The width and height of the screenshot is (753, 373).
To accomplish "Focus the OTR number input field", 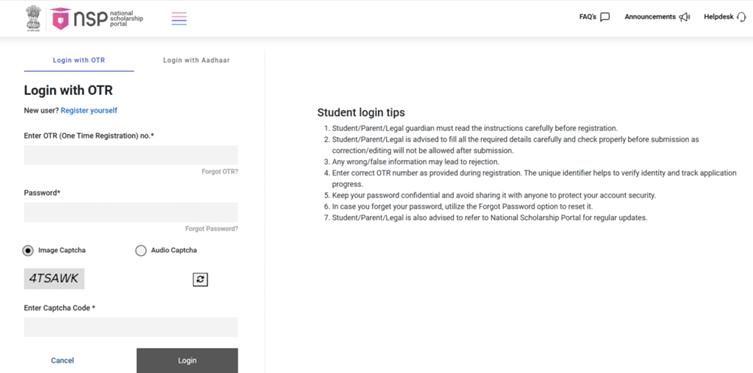I will pyautogui.click(x=131, y=155).
